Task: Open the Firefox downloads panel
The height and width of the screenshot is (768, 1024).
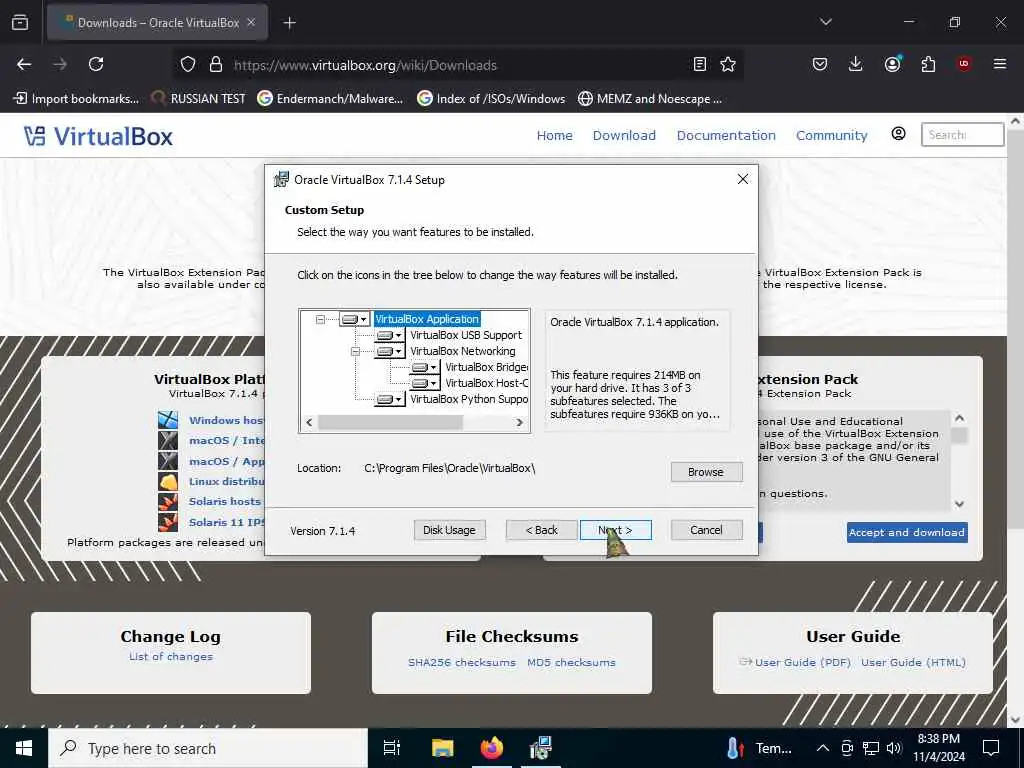Action: click(x=856, y=63)
